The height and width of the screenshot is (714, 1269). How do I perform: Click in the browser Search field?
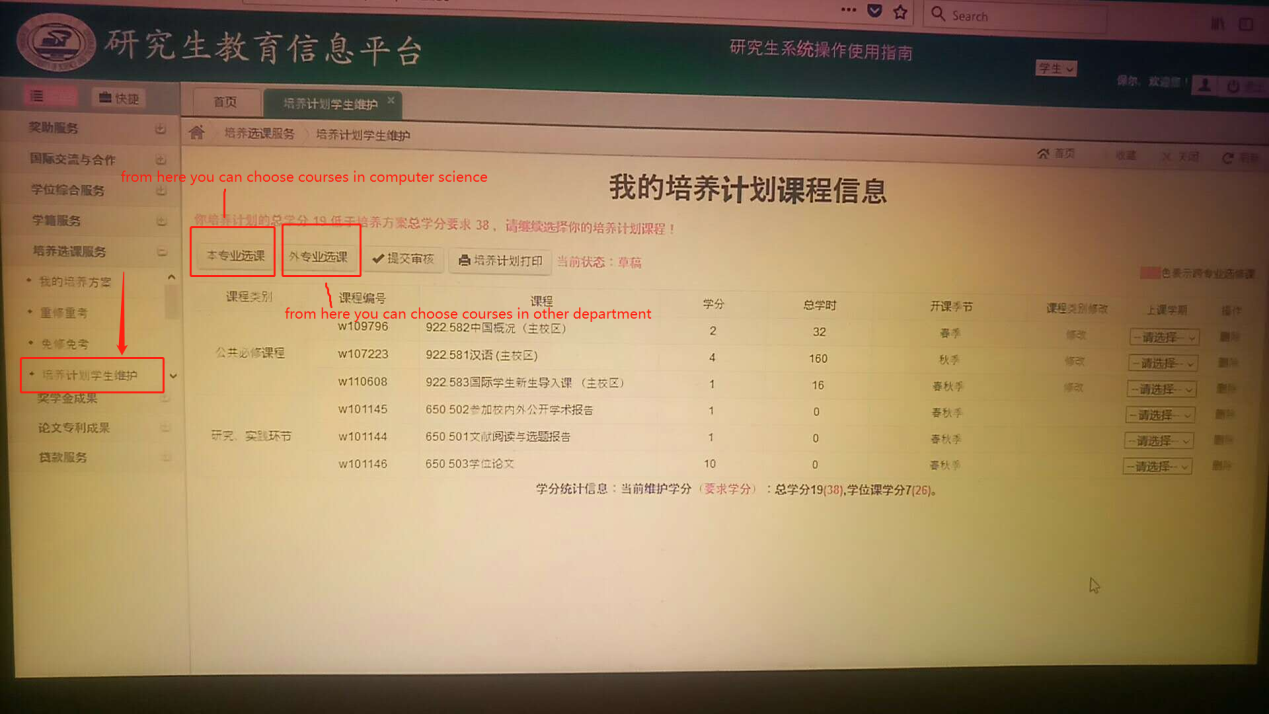tap(1015, 15)
